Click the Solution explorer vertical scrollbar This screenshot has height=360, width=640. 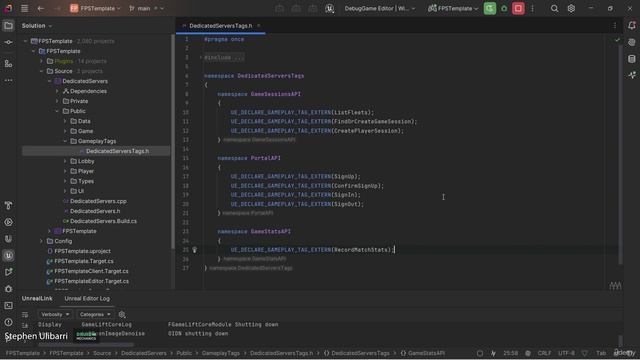pos(173,141)
